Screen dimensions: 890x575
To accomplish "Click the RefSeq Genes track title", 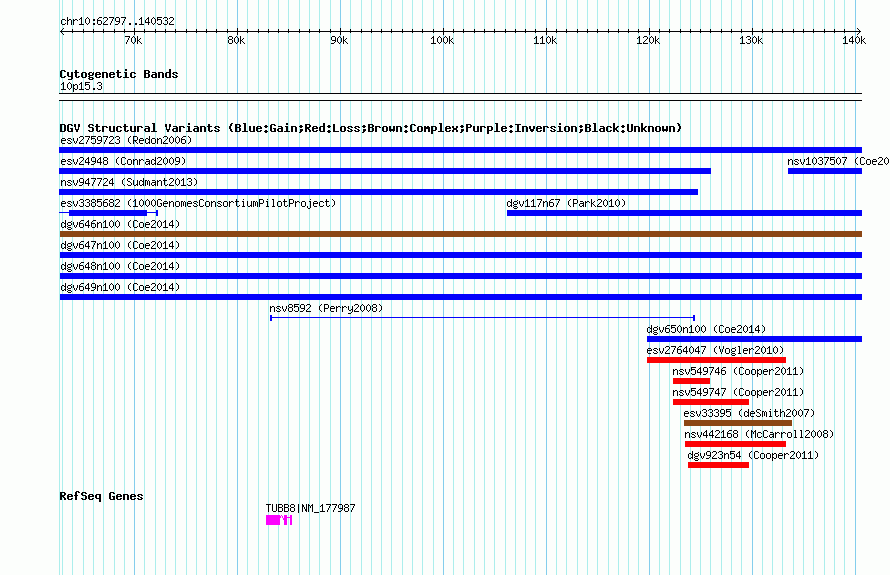I will (x=101, y=496).
